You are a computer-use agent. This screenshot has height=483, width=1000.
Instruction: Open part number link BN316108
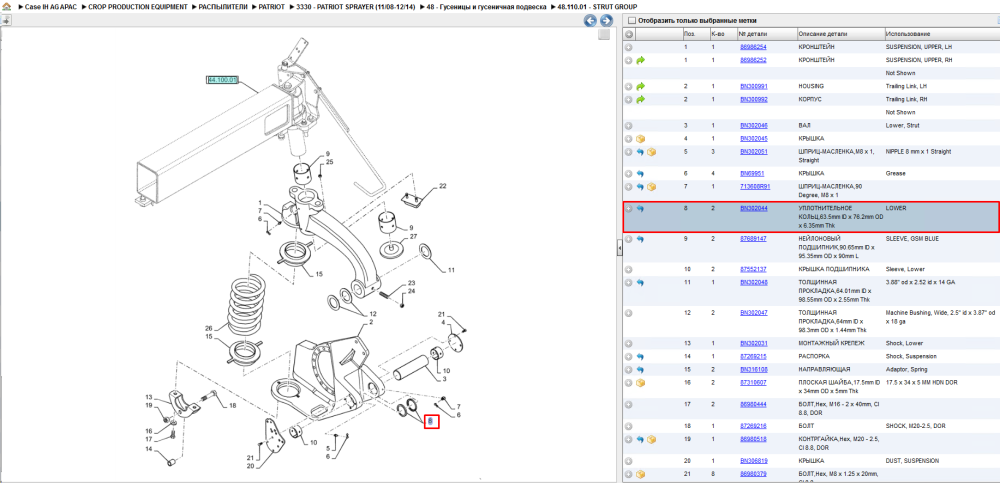pyautogui.click(x=754, y=370)
